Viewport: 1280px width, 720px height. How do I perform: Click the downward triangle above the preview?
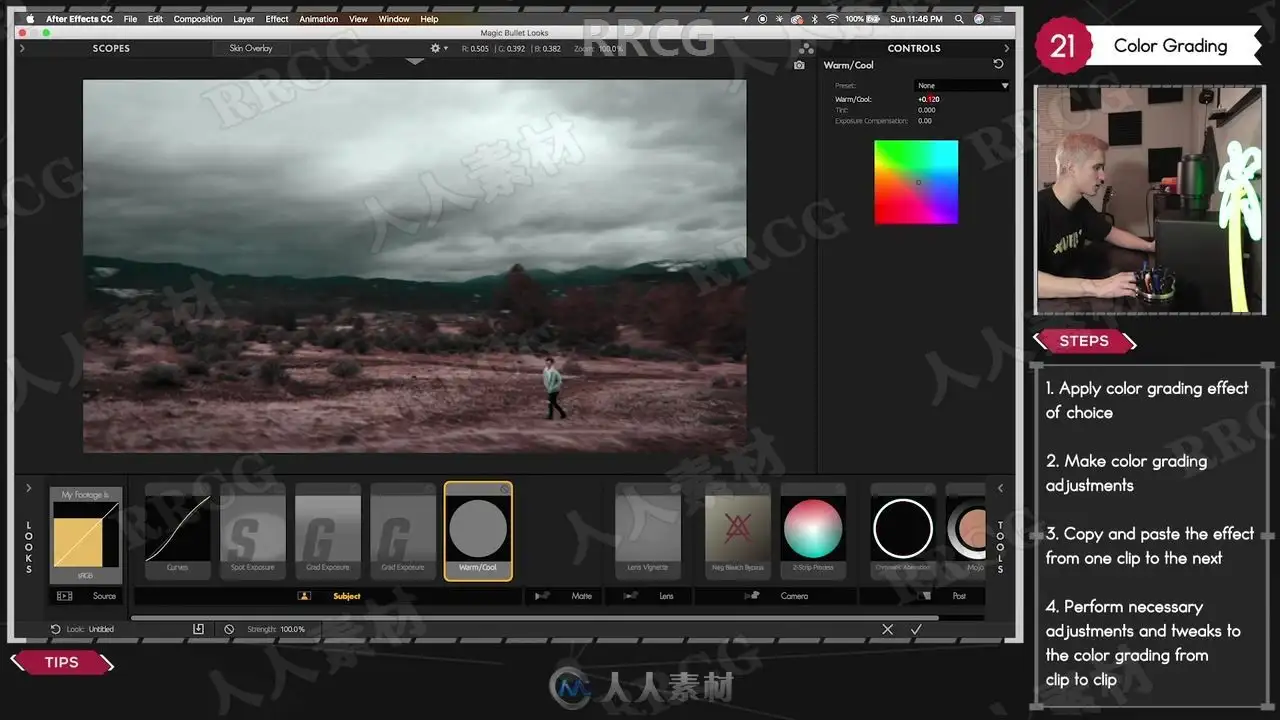click(x=415, y=61)
